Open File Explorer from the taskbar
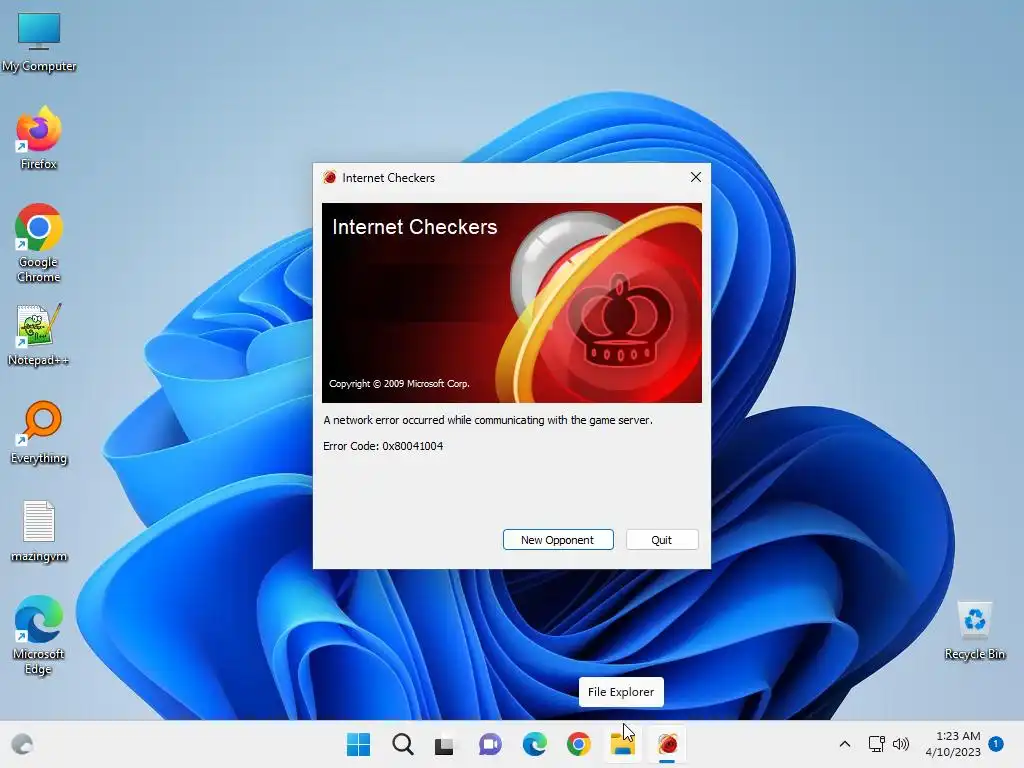1024x768 pixels. 622,744
